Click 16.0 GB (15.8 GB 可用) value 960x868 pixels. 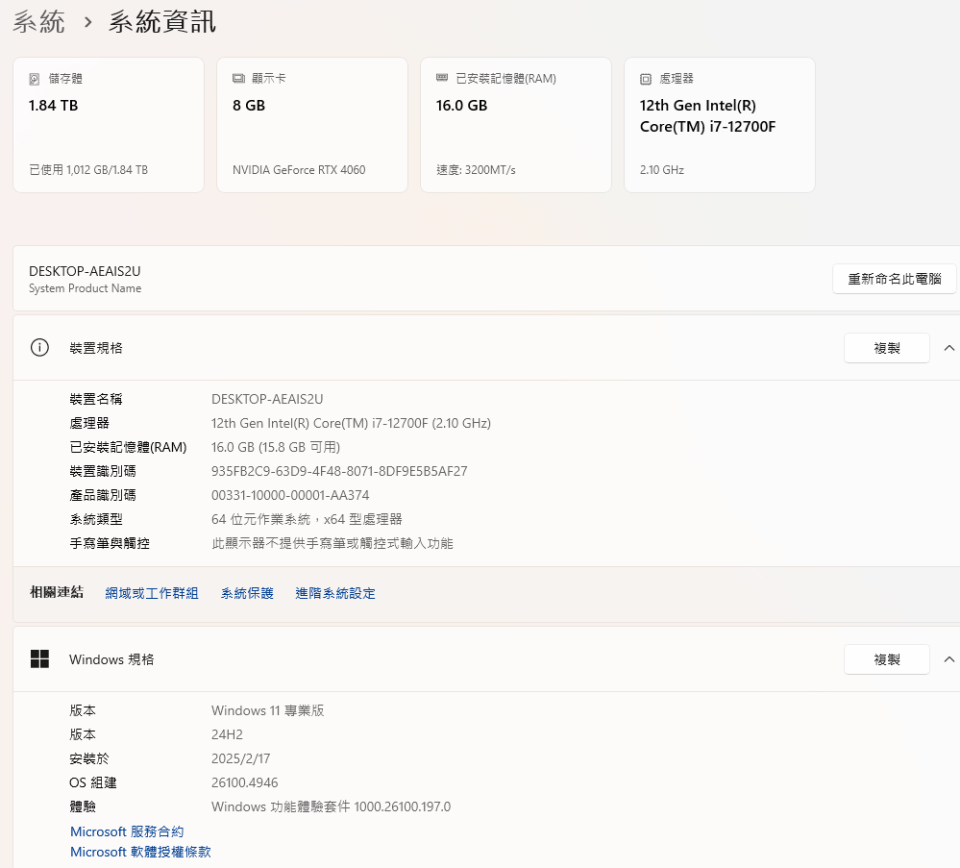click(x=276, y=447)
